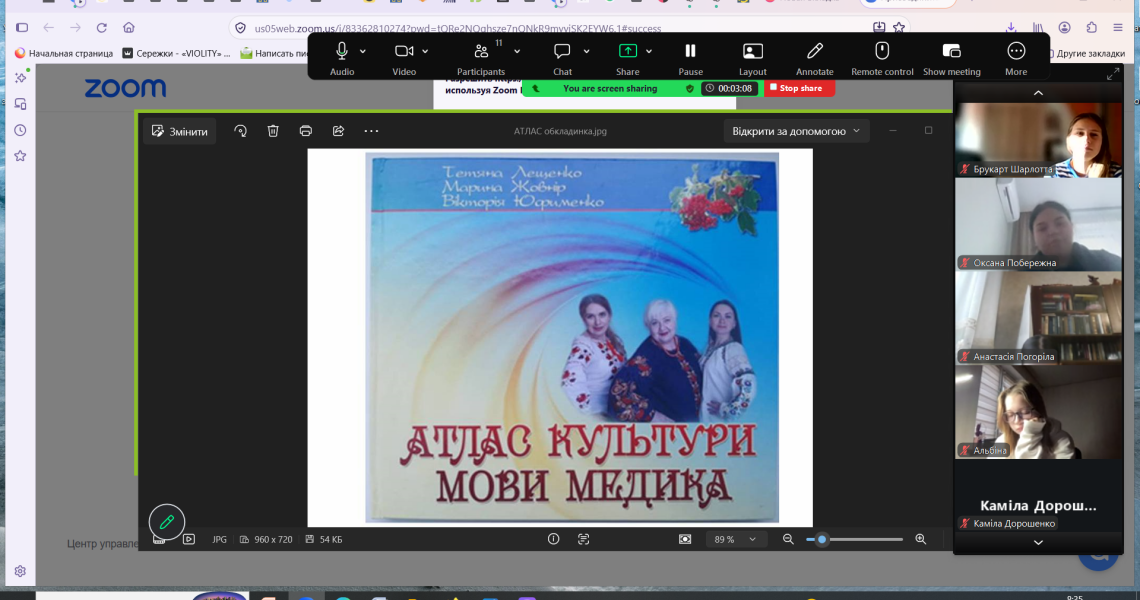Viewport: 1140px width, 600px height.
Task: Rotate the image in photo viewer
Action: coord(241,131)
